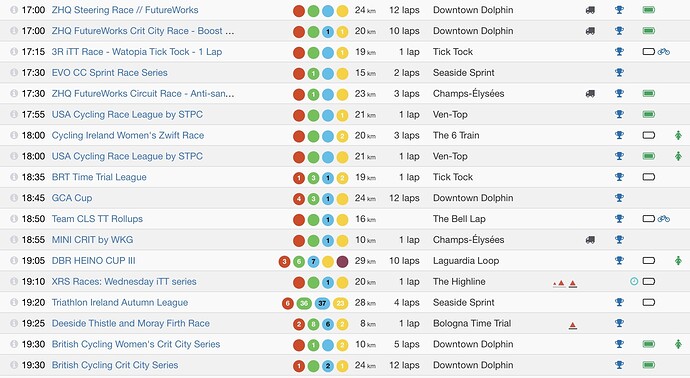This screenshot has height=378, width=690.
Task: Open 3R iTT Race Watopia Tick Tock link
Action: click(137, 51)
